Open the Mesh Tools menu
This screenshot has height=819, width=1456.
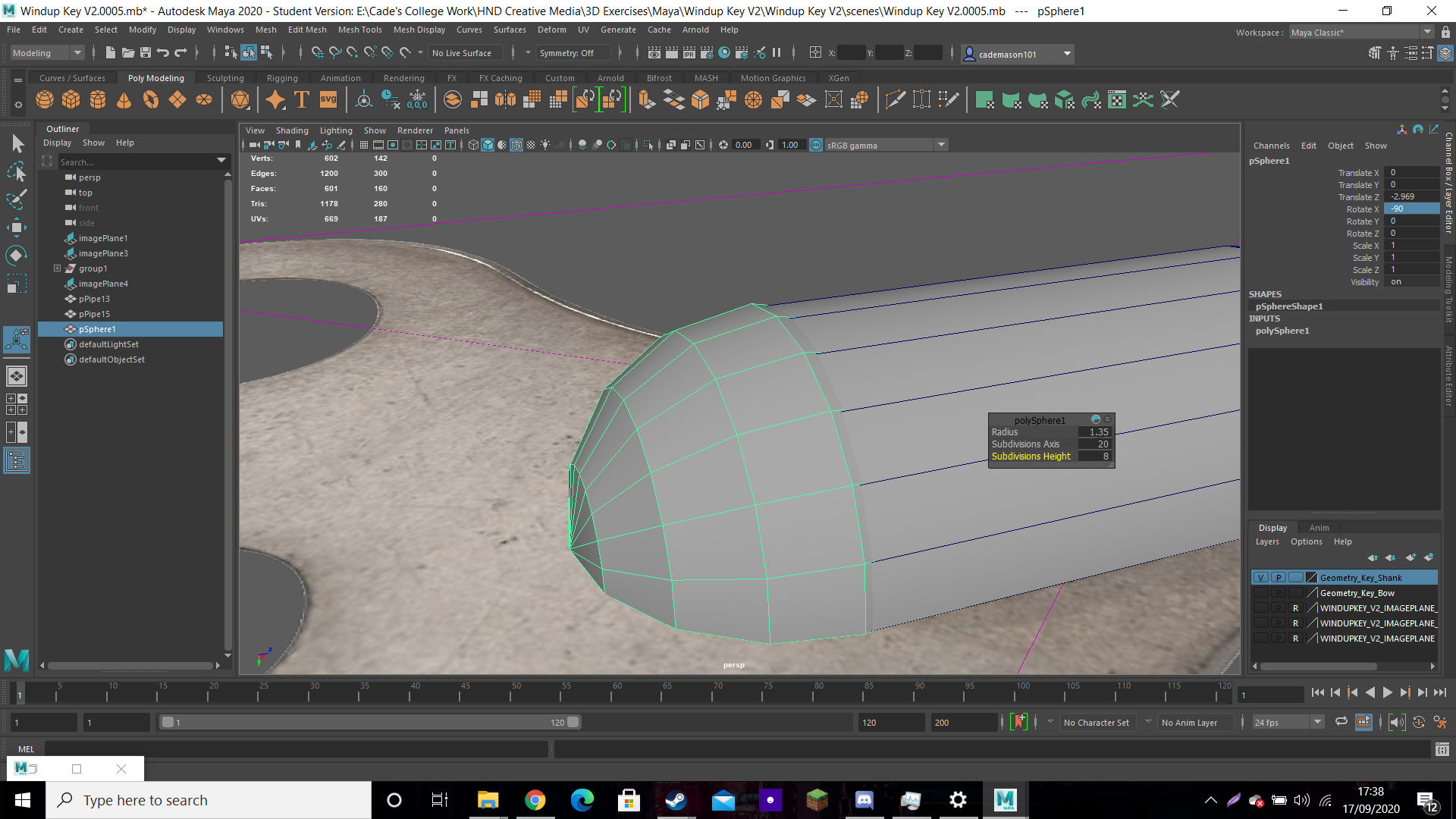pos(359,30)
